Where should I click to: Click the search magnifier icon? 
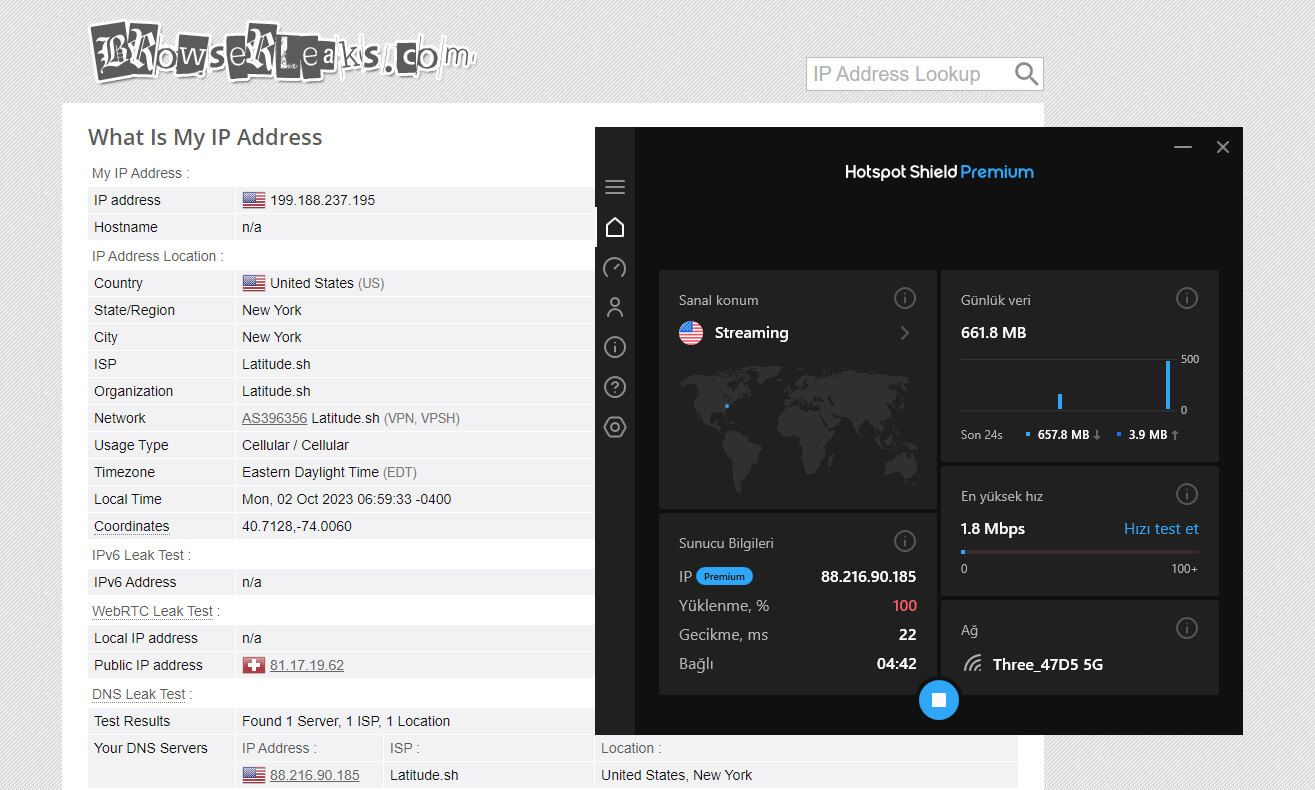pyautogui.click(x=1026, y=74)
